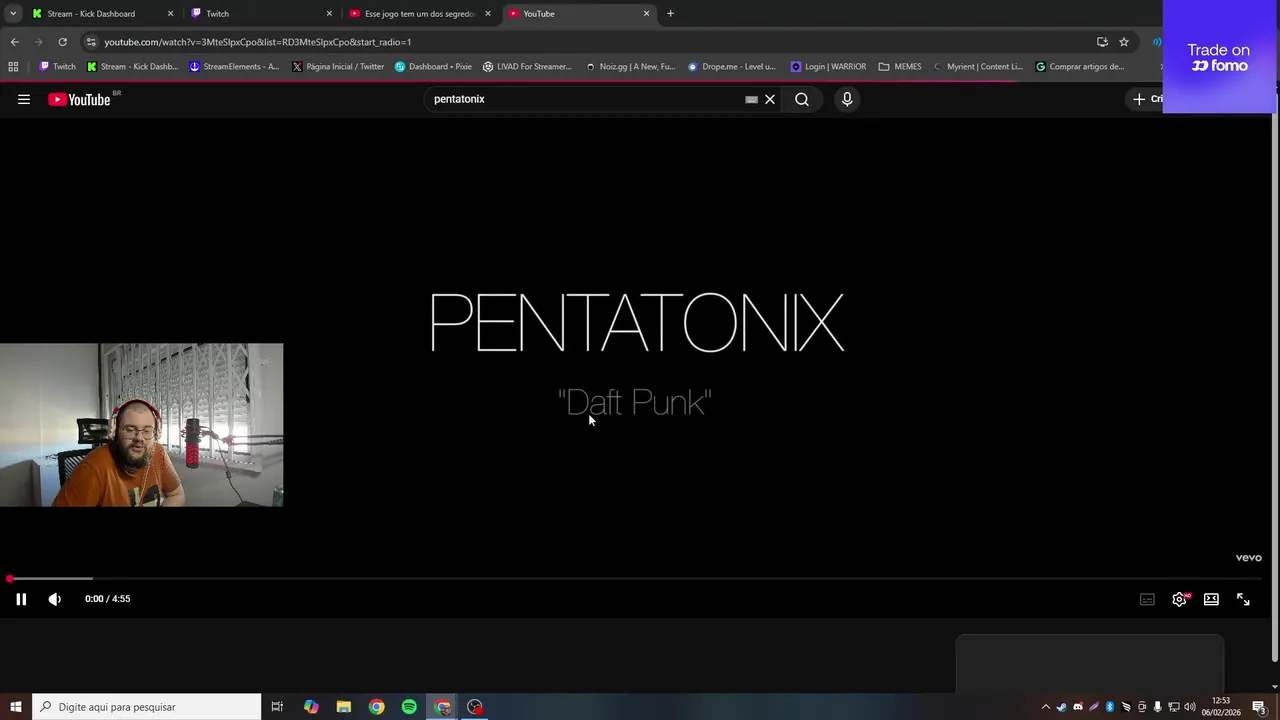Image resolution: width=1280 pixels, height=720 pixels.
Task: Open Discord tray icon
Action: [x=1078, y=707]
